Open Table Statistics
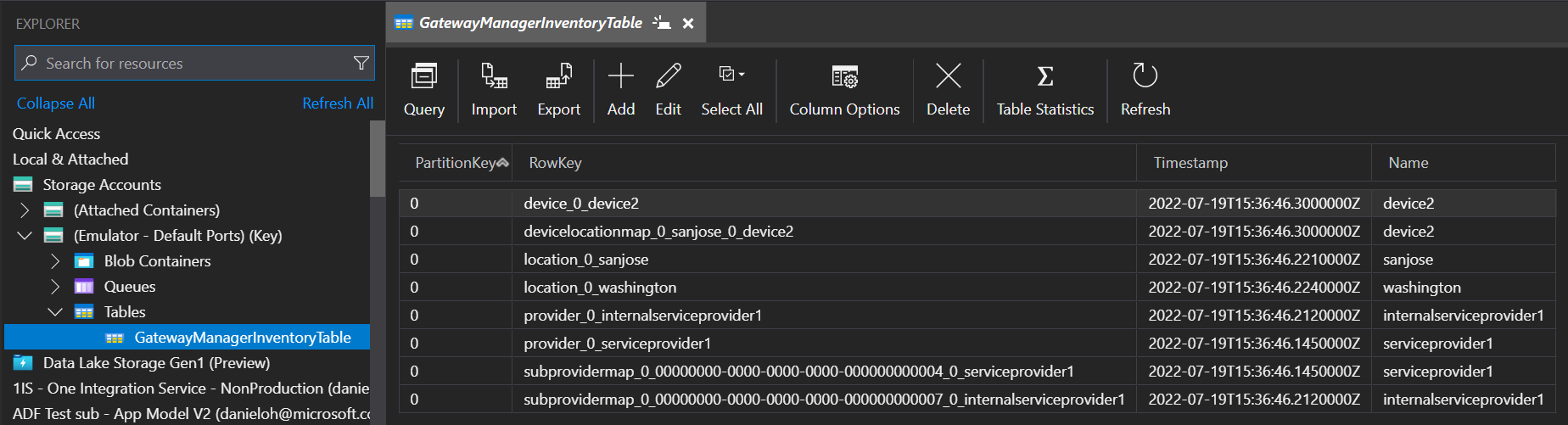 click(1045, 91)
